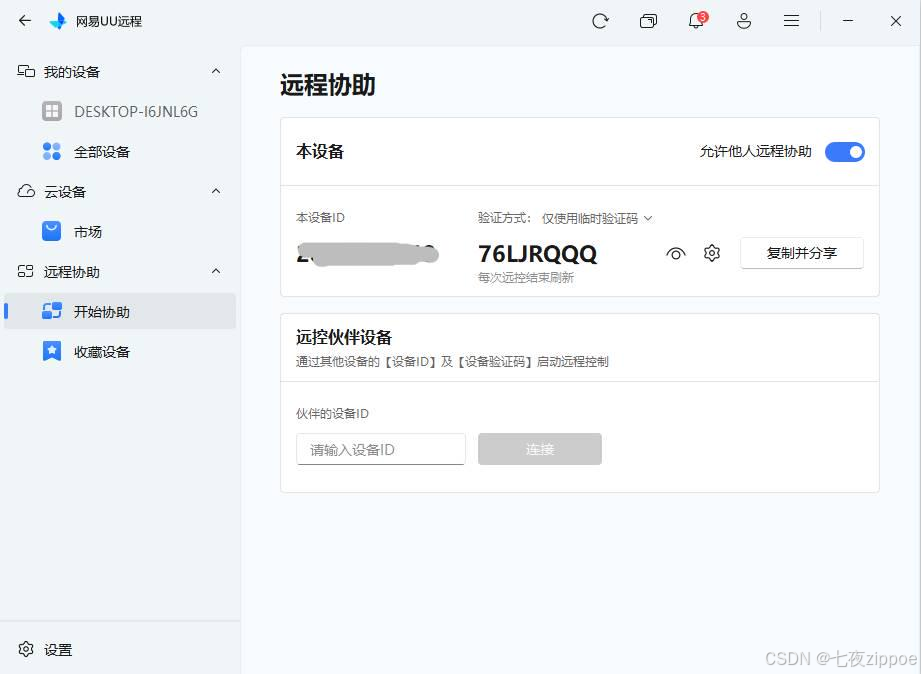Open 全部设备 in sidebar
The width and height of the screenshot is (921, 674).
tap(120, 152)
